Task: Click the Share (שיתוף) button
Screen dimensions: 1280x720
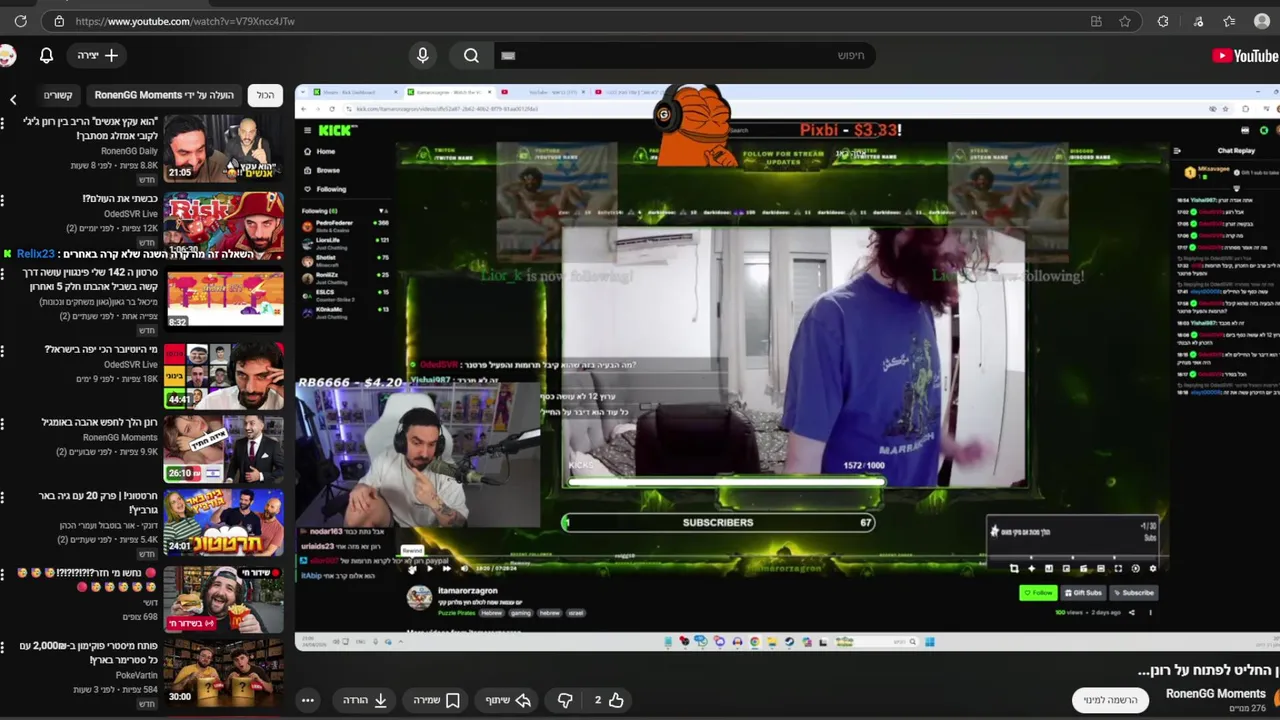Action: [x=508, y=700]
